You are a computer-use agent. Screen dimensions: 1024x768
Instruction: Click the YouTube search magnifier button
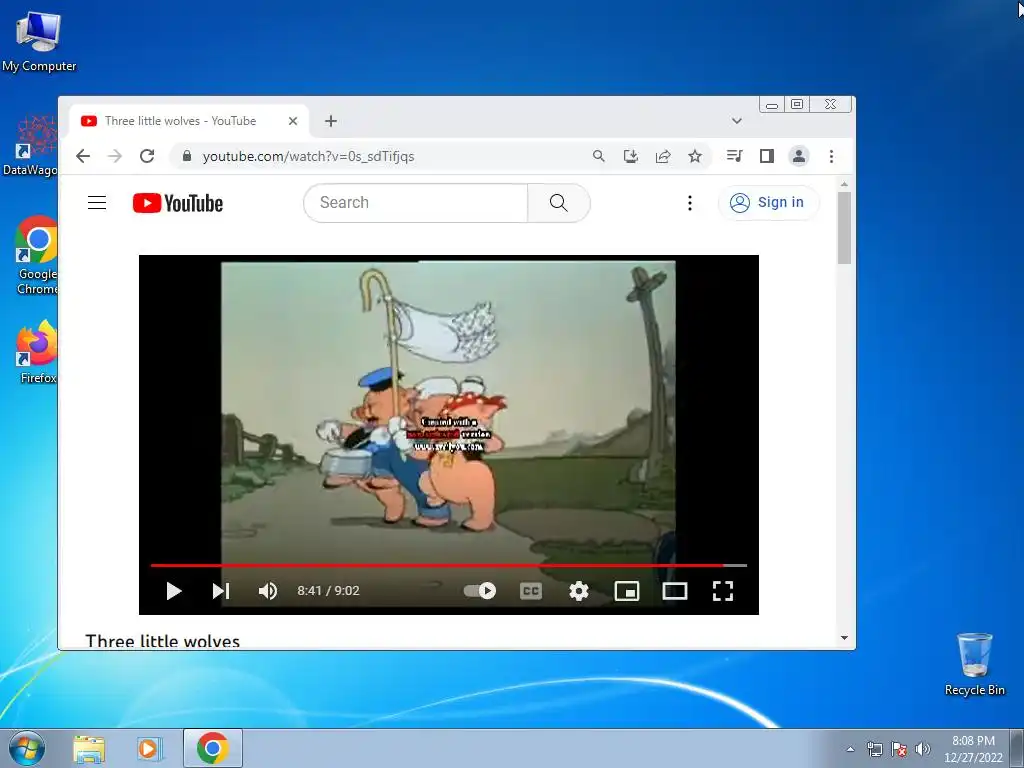click(x=558, y=202)
